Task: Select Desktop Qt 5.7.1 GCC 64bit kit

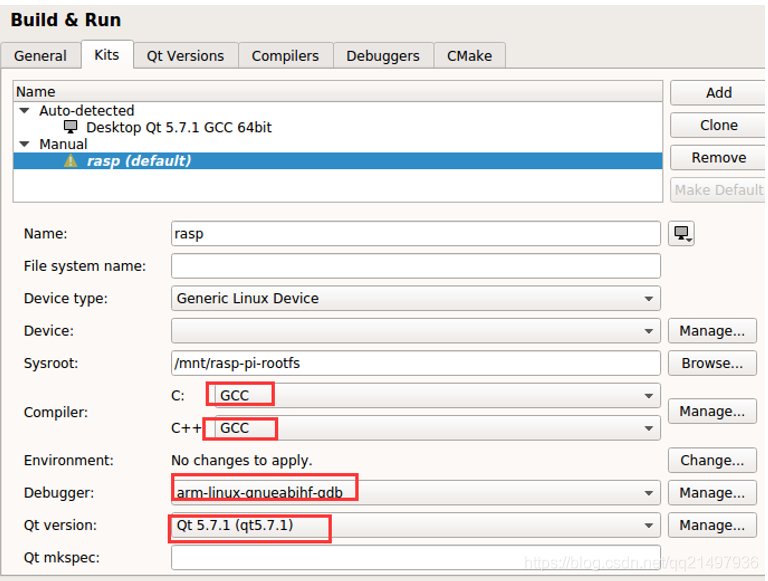Action: 178,128
